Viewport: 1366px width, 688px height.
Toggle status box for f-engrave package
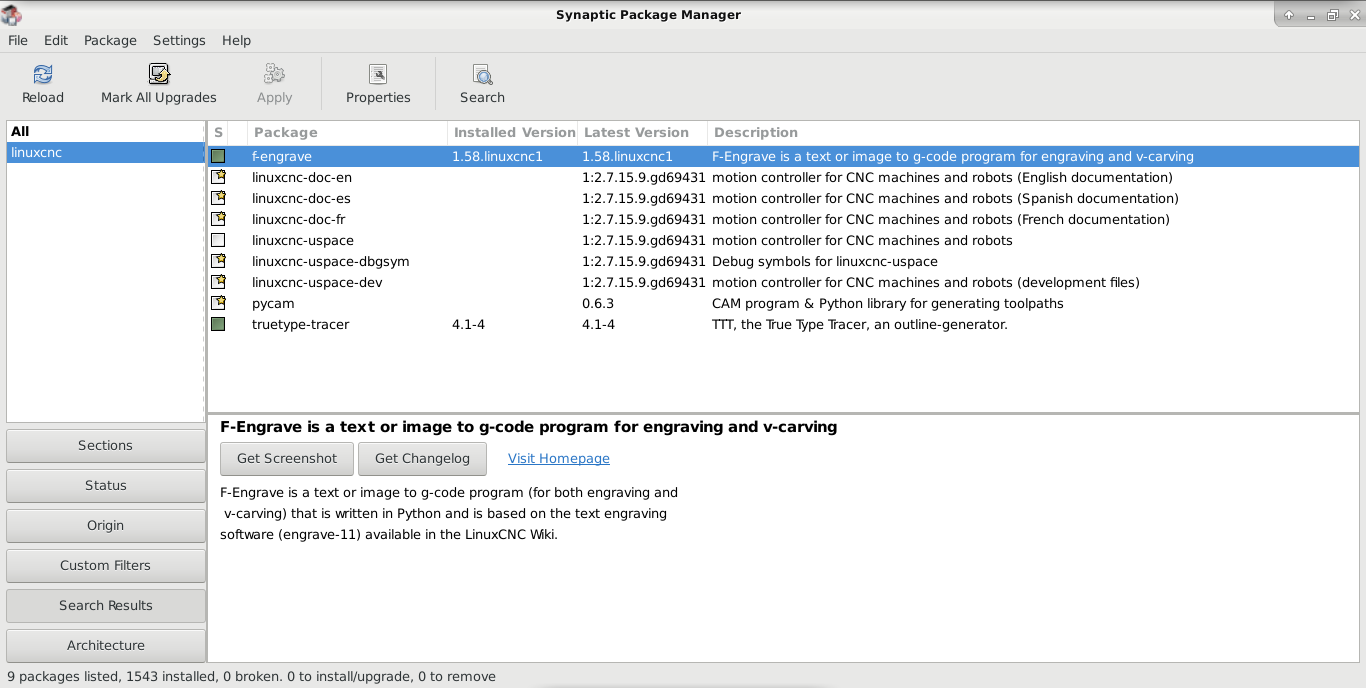tap(218, 157)
